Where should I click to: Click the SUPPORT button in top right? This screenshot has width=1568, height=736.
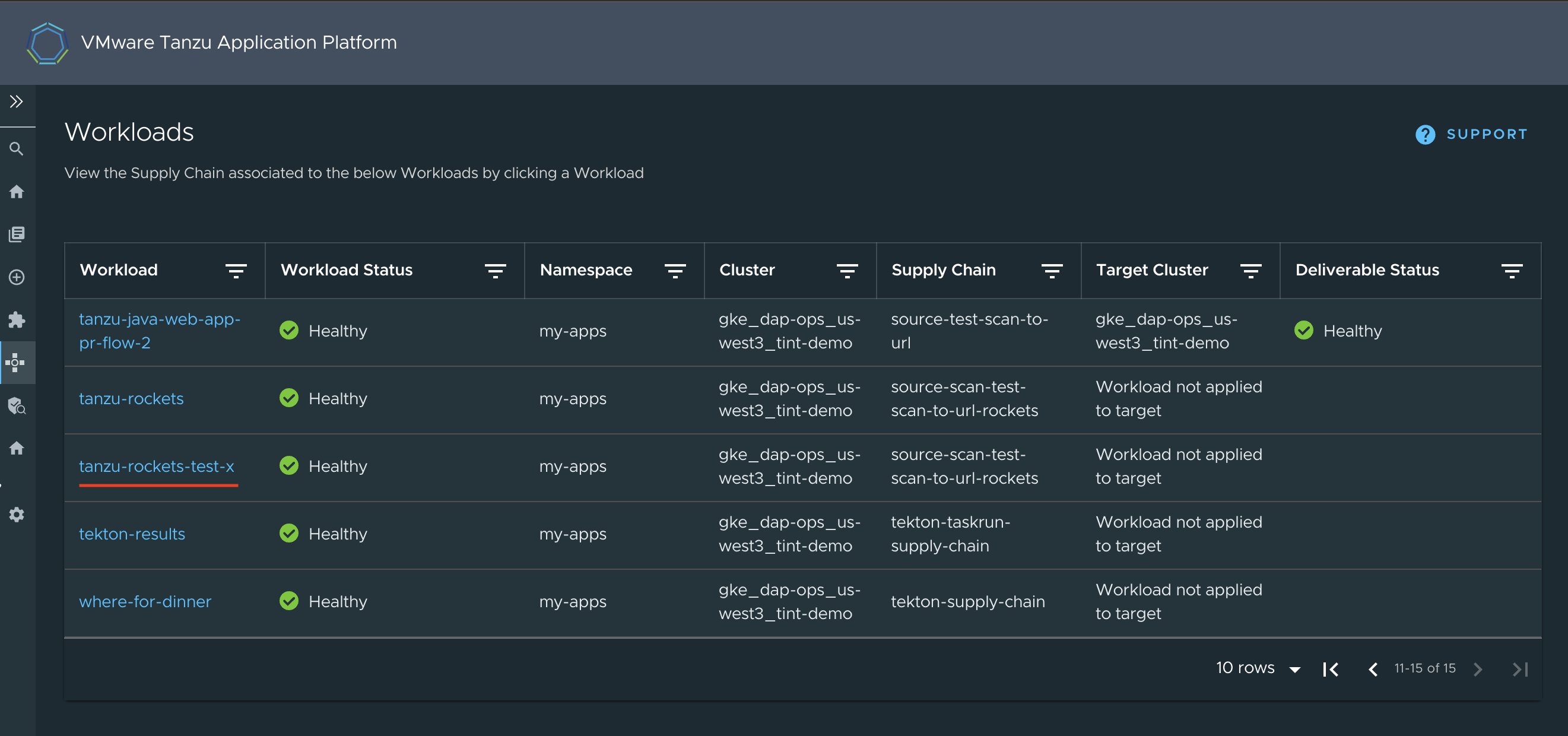coord(1470,133)
